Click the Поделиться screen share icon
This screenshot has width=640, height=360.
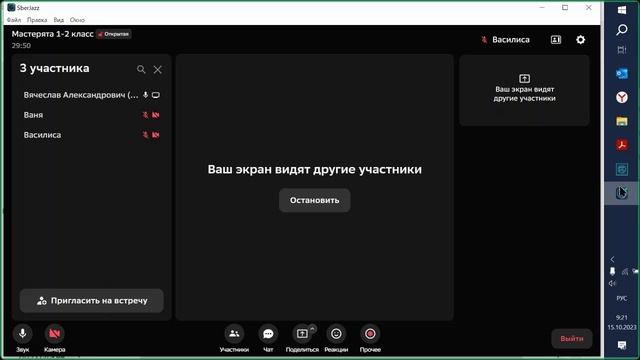[302, 333]
